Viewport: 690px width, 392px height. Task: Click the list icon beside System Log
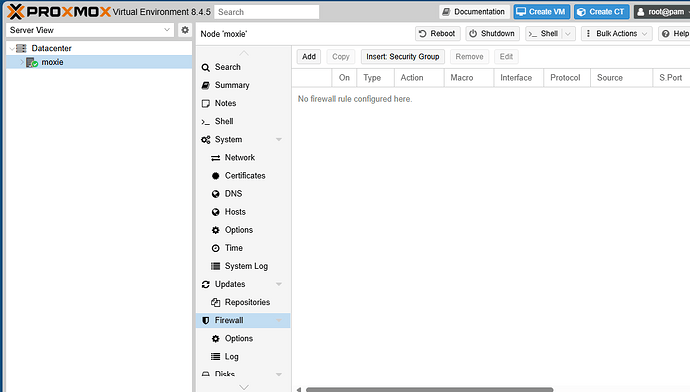pos(216,266)
